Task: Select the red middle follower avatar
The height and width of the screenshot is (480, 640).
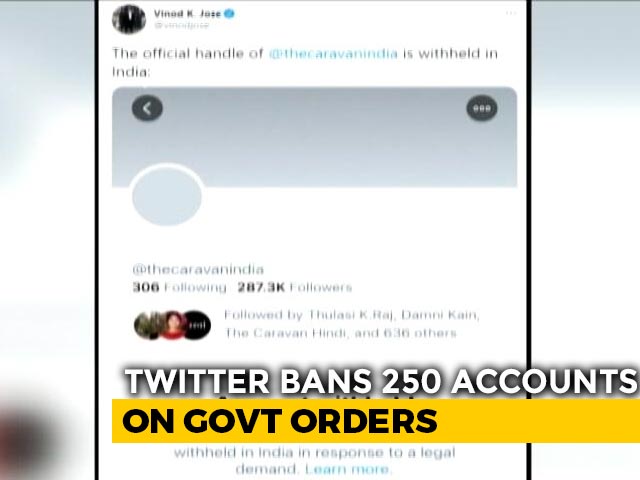Action: [173, 325]
